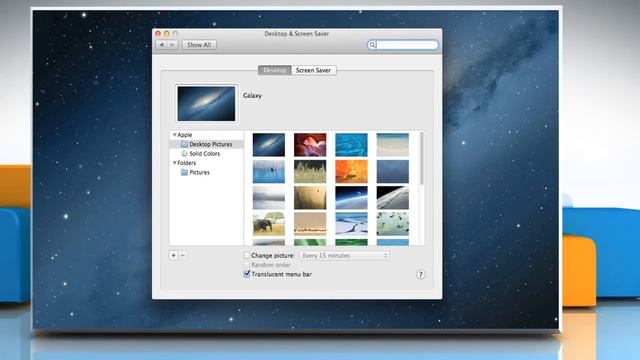Choose the floating lily pads wallpaper thumbnail
This screenshot has height=360, width=640.
pyautogui.click(x=393, y=224)
